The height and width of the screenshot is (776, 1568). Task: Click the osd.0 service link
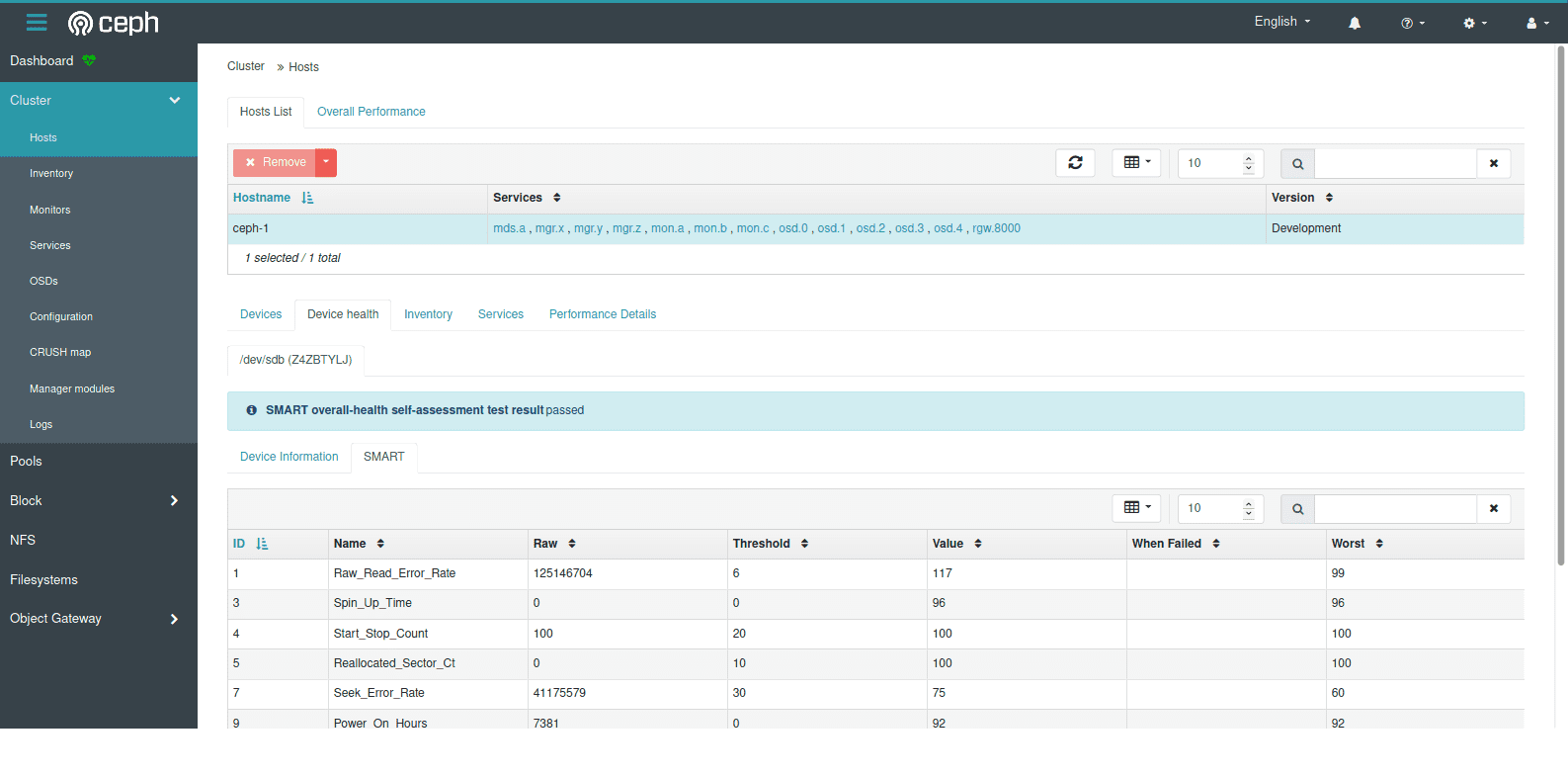[792, 228]
